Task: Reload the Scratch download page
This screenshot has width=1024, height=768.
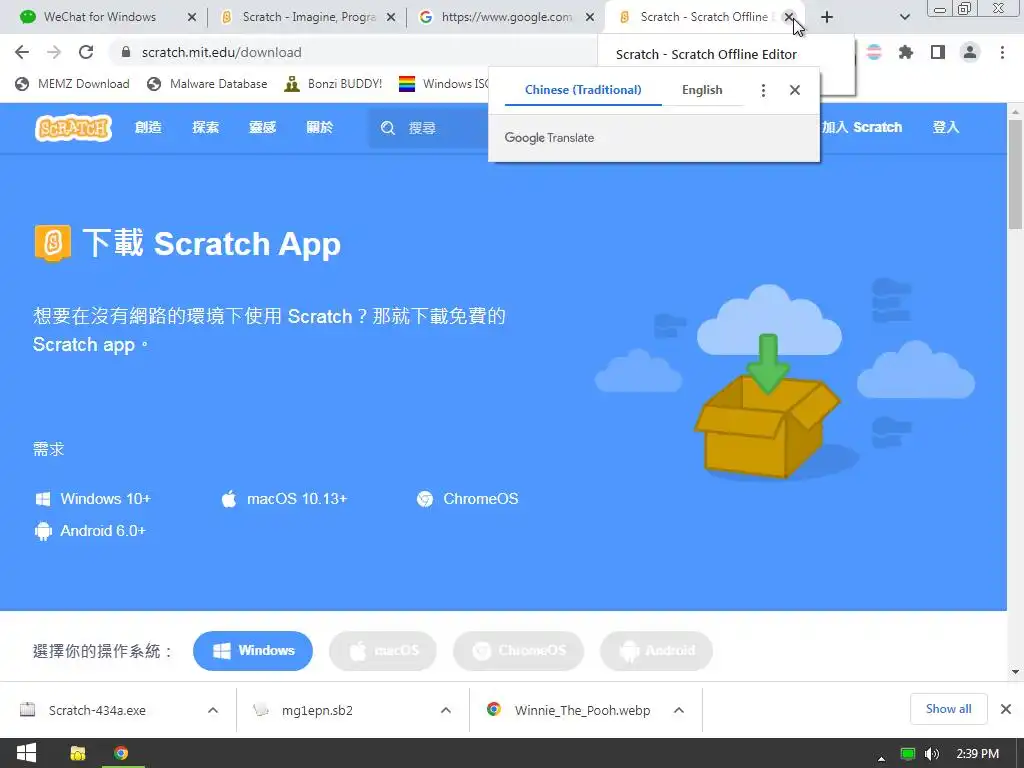Action: 86,52
